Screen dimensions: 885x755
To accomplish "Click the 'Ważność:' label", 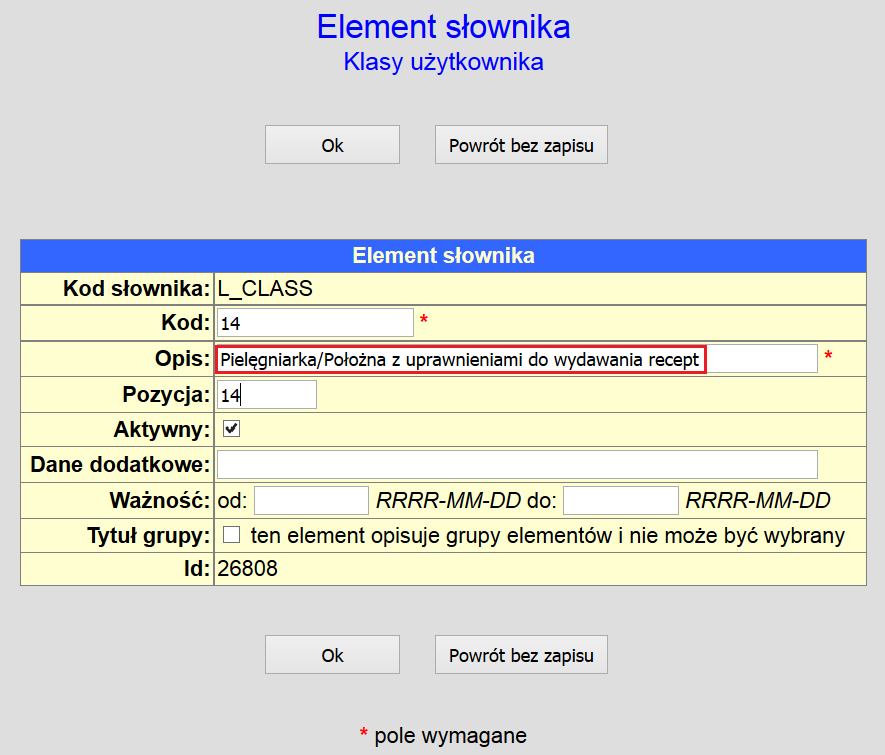I will pyautogui.click(x=160, y=501).
